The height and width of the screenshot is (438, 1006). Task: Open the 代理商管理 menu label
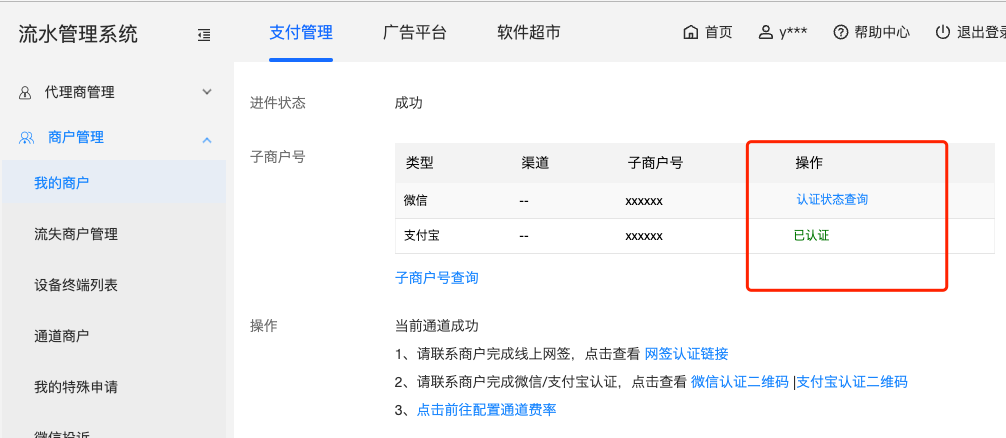(x=80, y=92)
